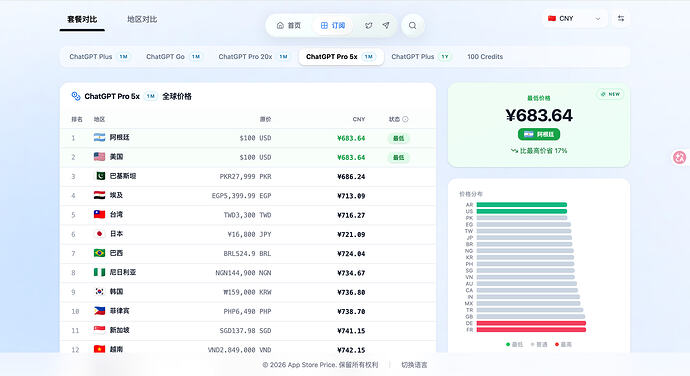Click TWD3,300 TWD original price
Image resolution: width=690 pixels, height=376 pixels.
tap(247, 215)
